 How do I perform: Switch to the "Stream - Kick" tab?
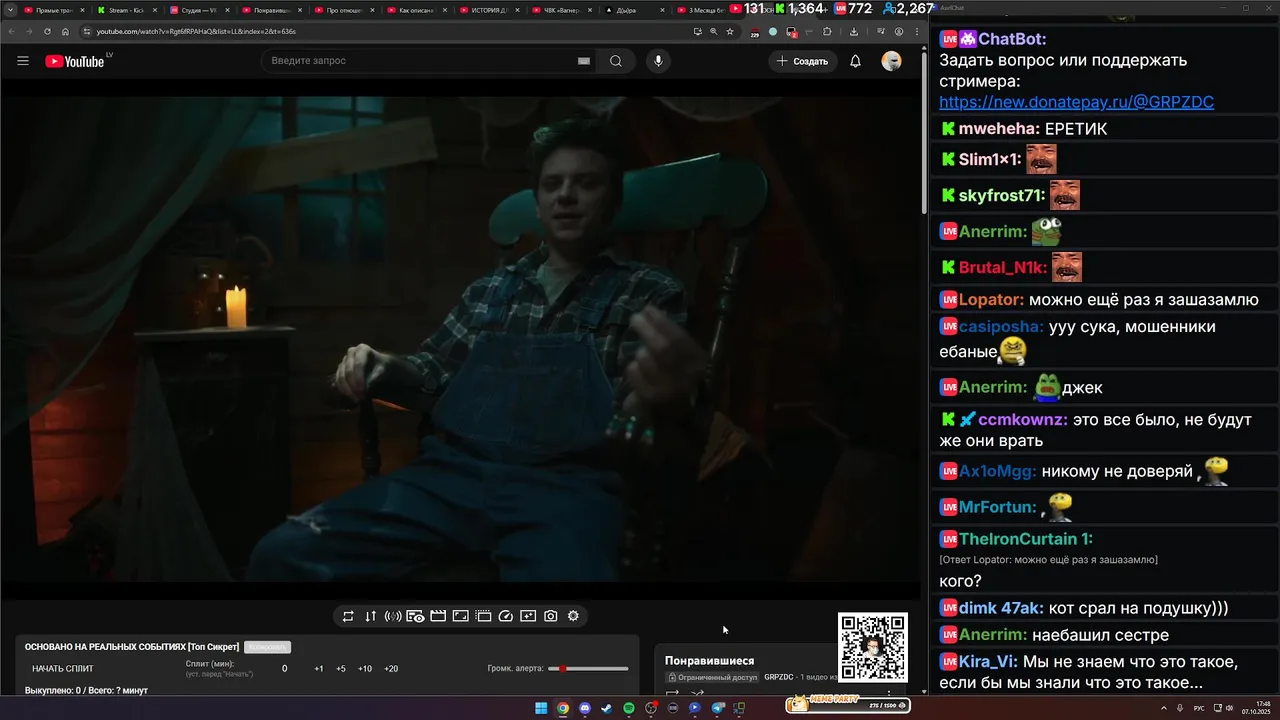(x=127, y=10)
